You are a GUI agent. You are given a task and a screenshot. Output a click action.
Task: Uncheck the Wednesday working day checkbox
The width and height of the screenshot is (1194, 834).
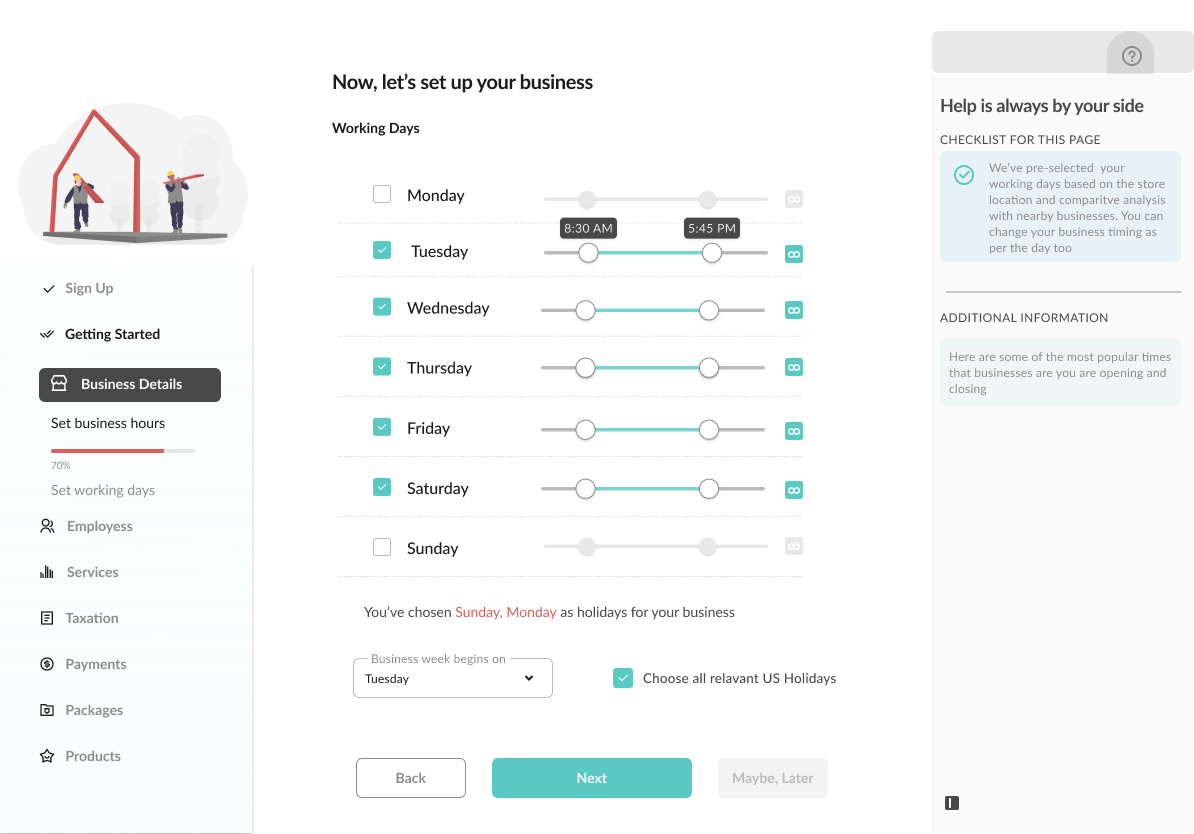coord(382,307)
